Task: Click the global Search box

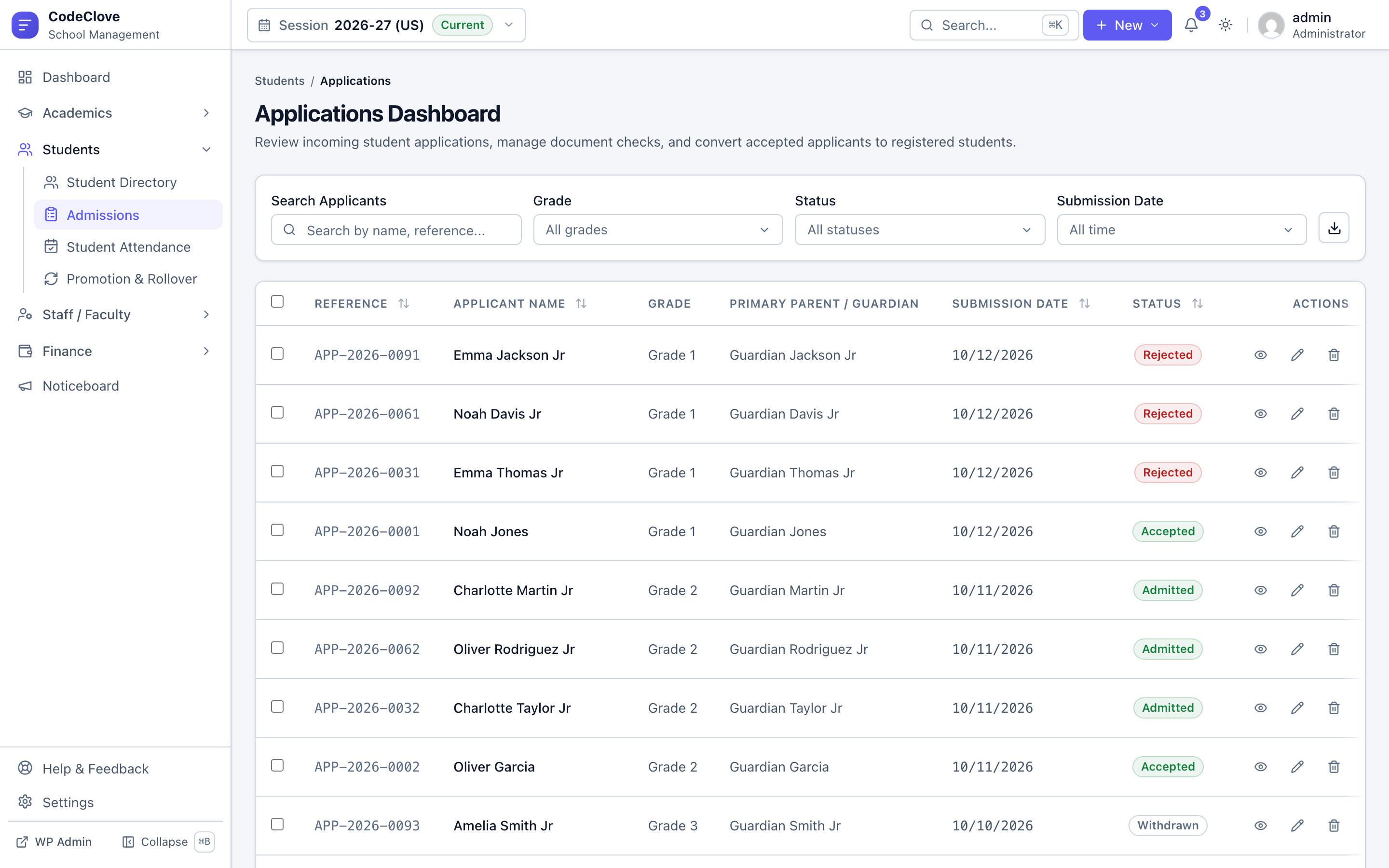Action: (994, 25)
